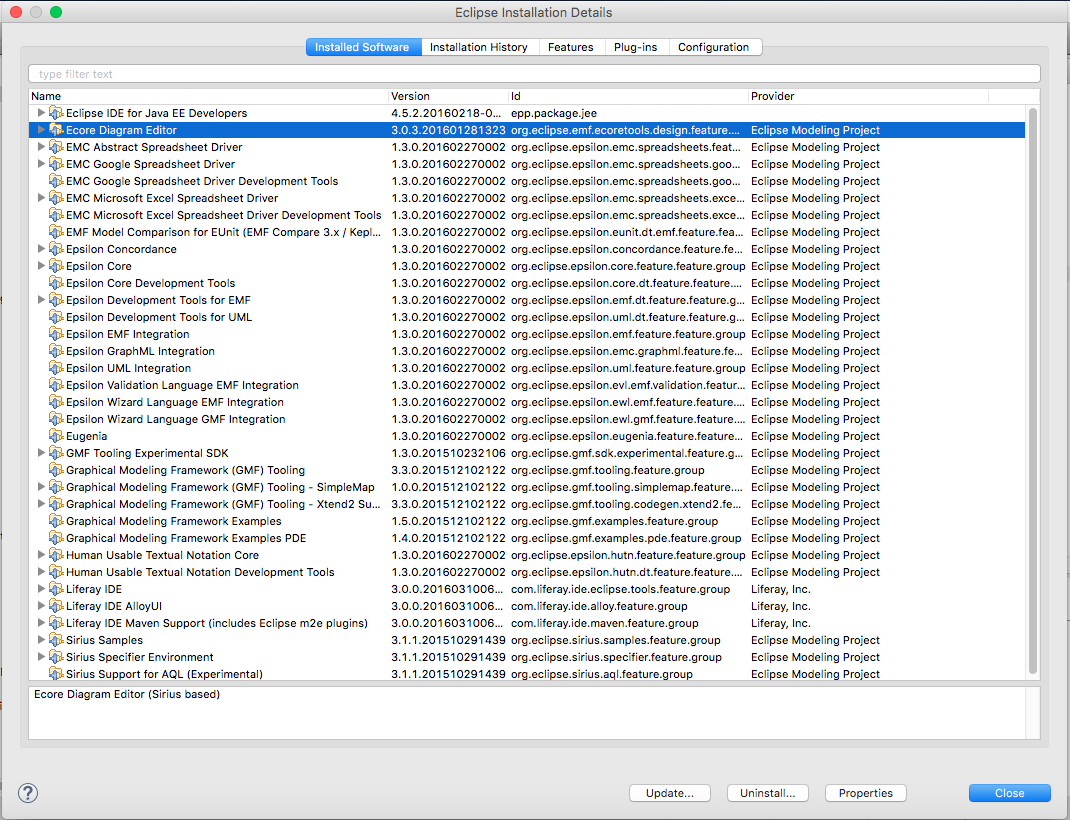Expand Human Usable Textual Notation Core
The image size is (1070, 820).
41,555
